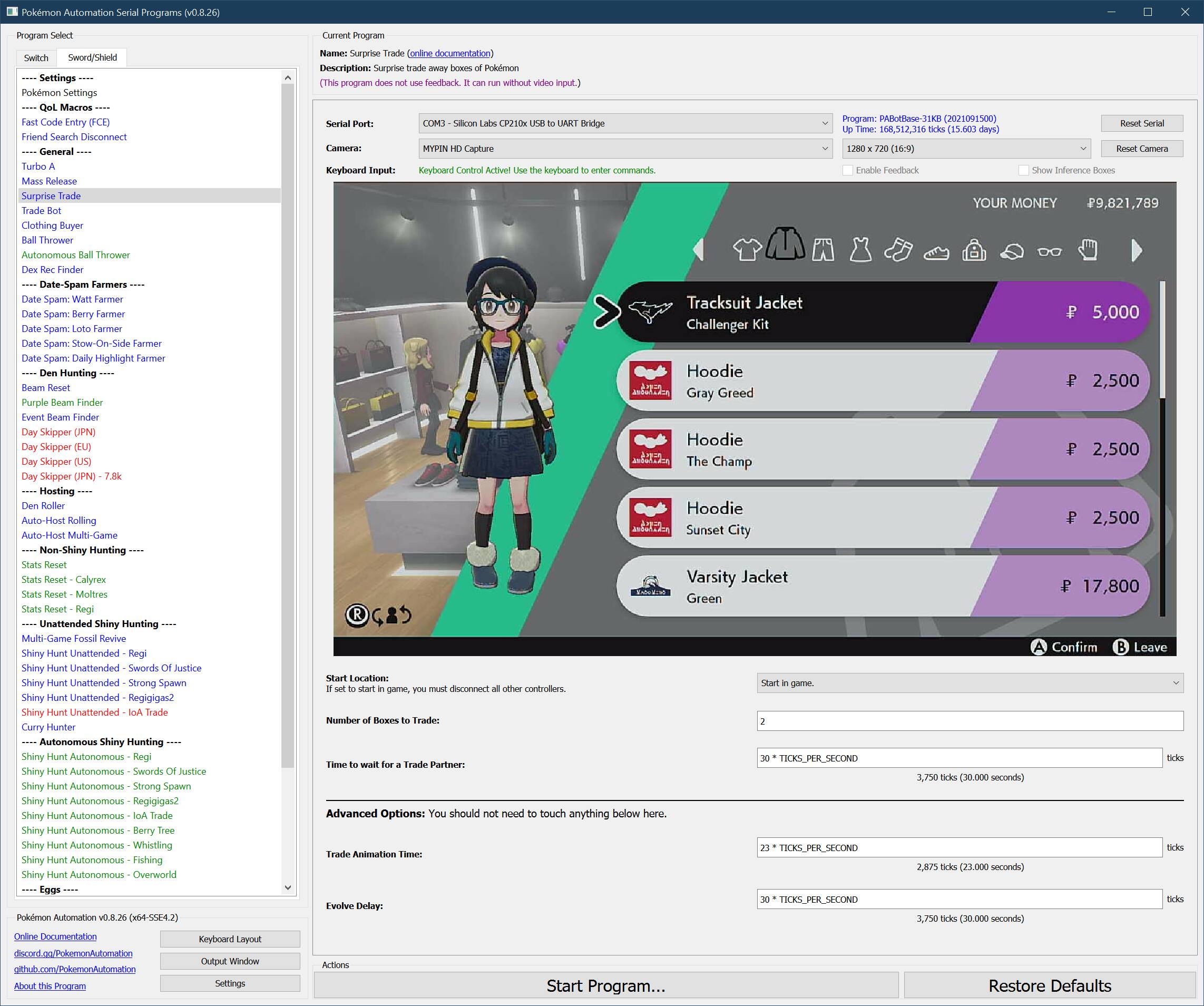Open the Serial Port dropdown

pos(625,123)
